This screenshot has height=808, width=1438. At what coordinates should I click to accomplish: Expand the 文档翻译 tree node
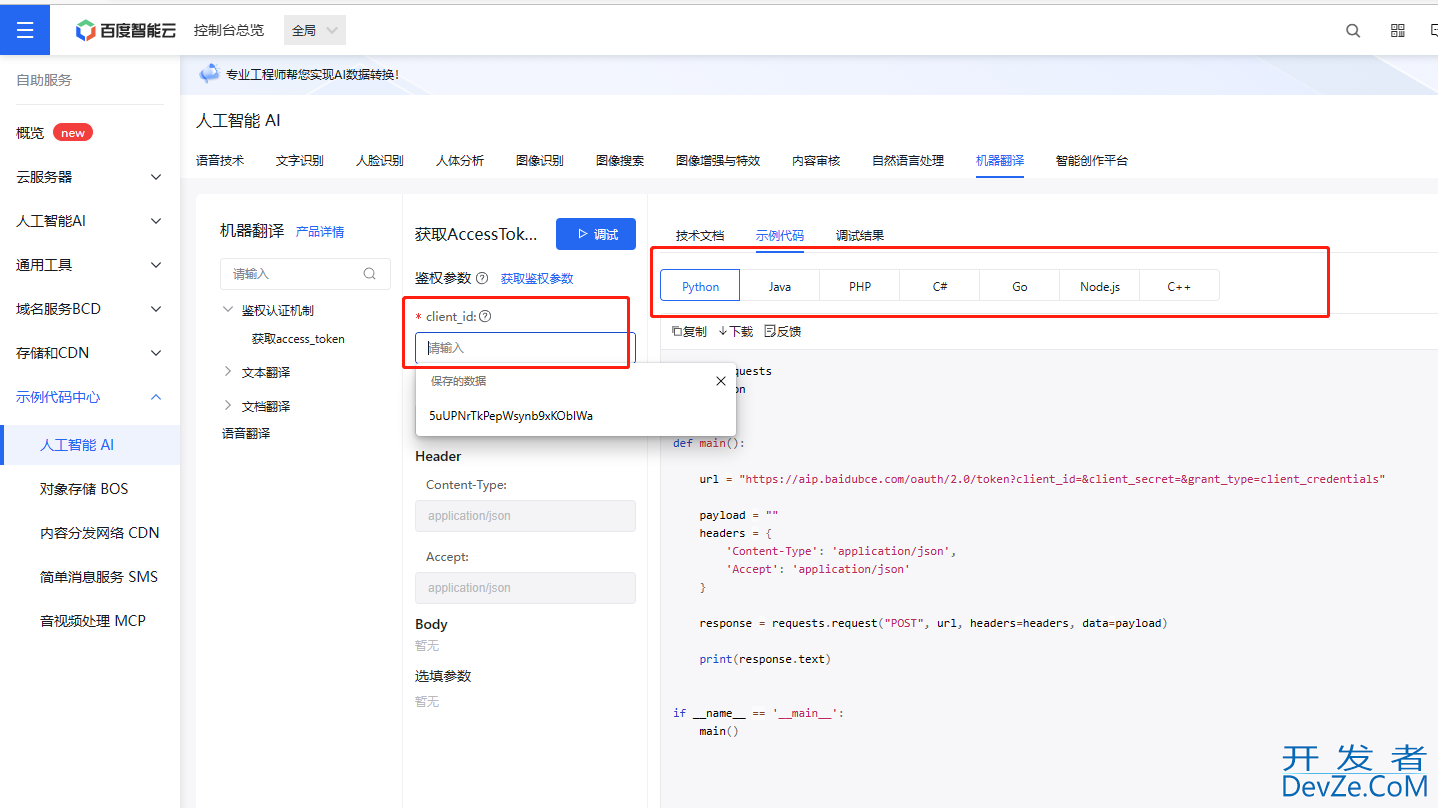pos(228,405)
